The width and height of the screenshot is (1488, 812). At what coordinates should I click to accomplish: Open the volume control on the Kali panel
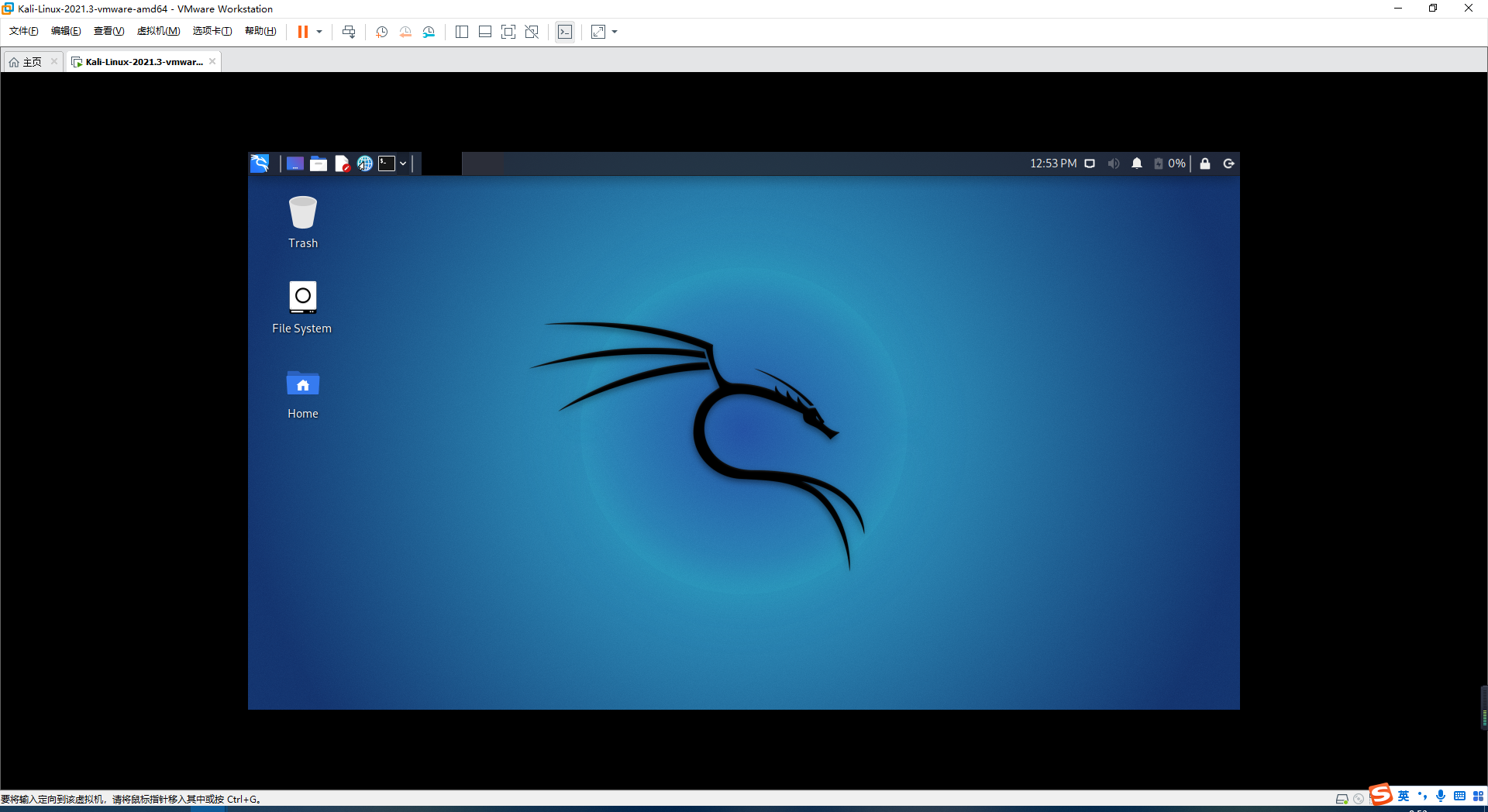1114,163
